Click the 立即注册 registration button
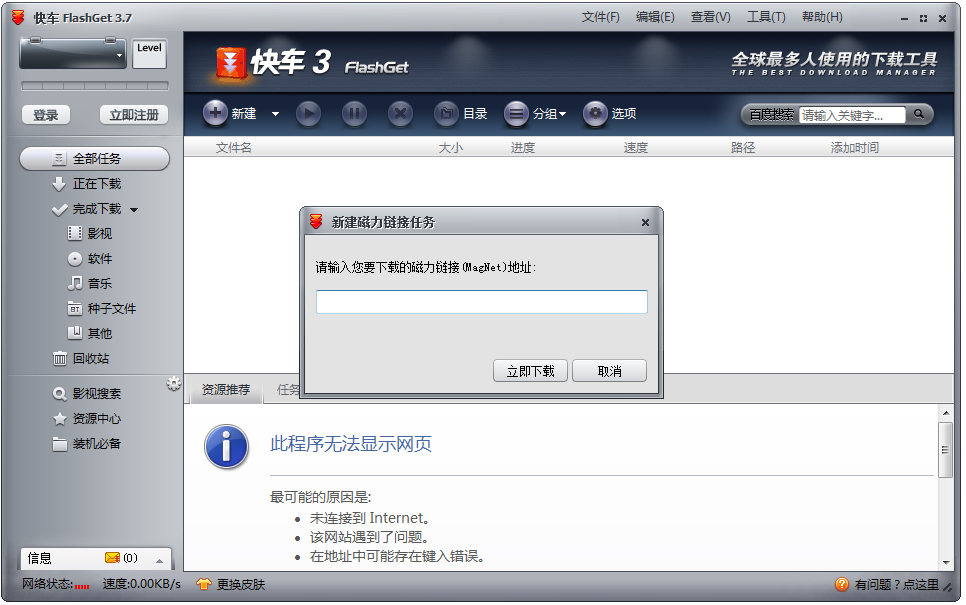The image size is (966, 605). [133, 114]
